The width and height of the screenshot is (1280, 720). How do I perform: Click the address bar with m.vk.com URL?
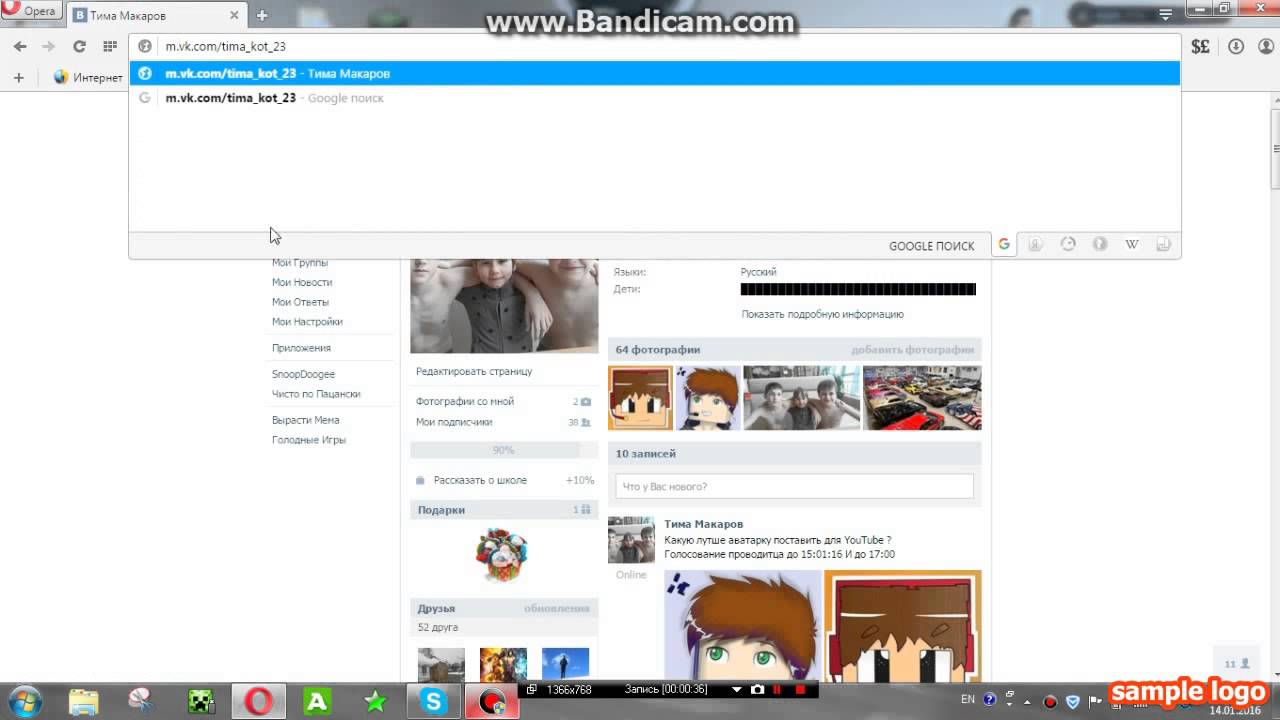(x=655, y=46)
